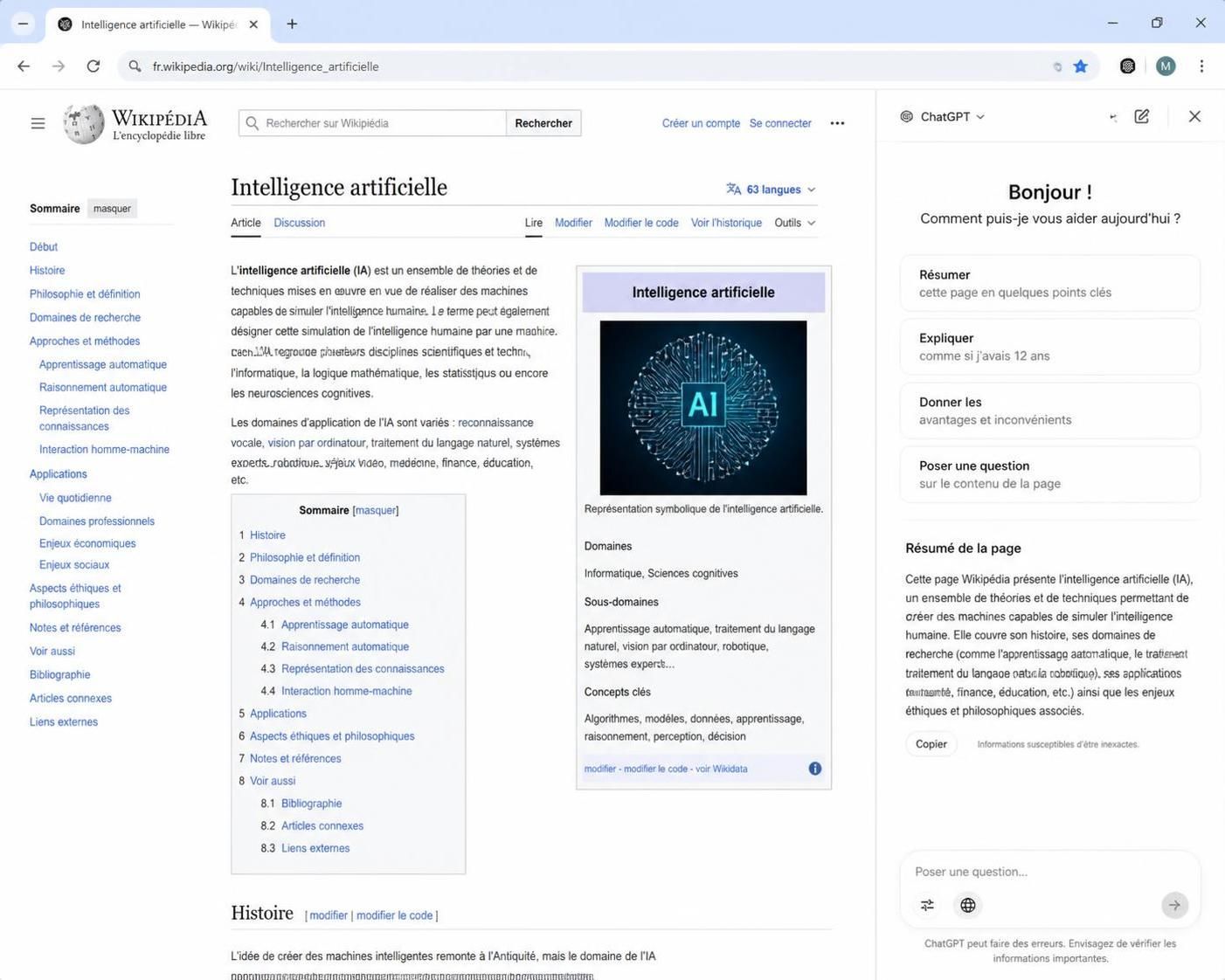
Task: Focus the Rechercher sur Wikipédia search field
Action: pyautogui.click(x=373, y=123)
